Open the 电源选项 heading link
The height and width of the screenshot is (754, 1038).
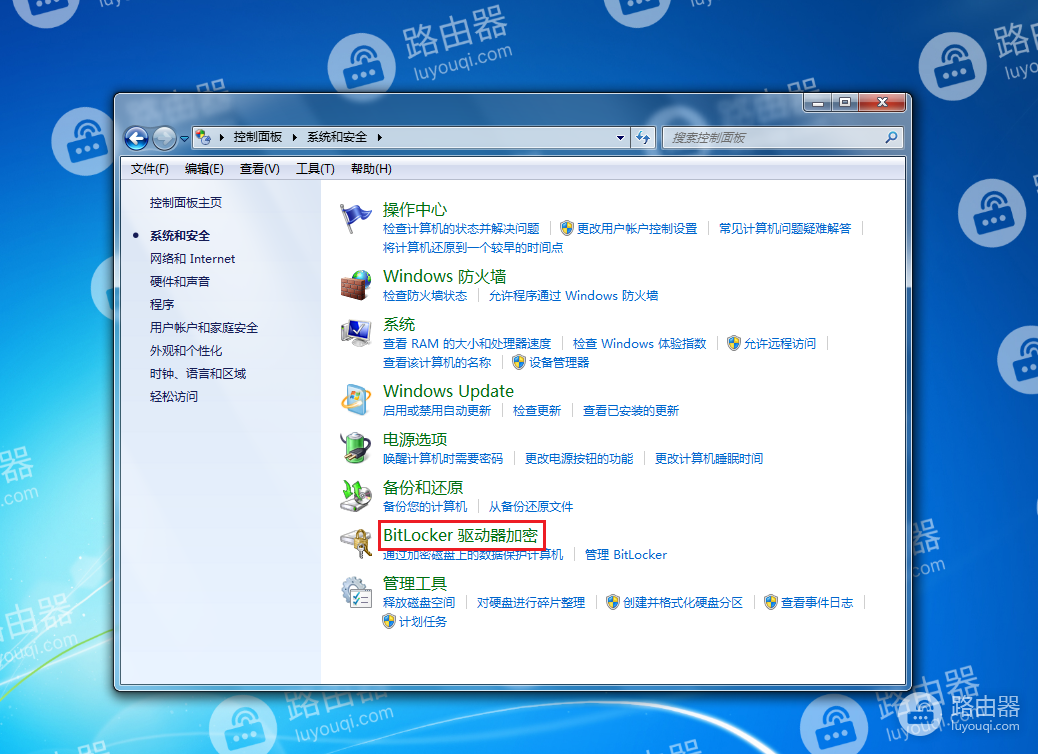[x=415, y=440]
